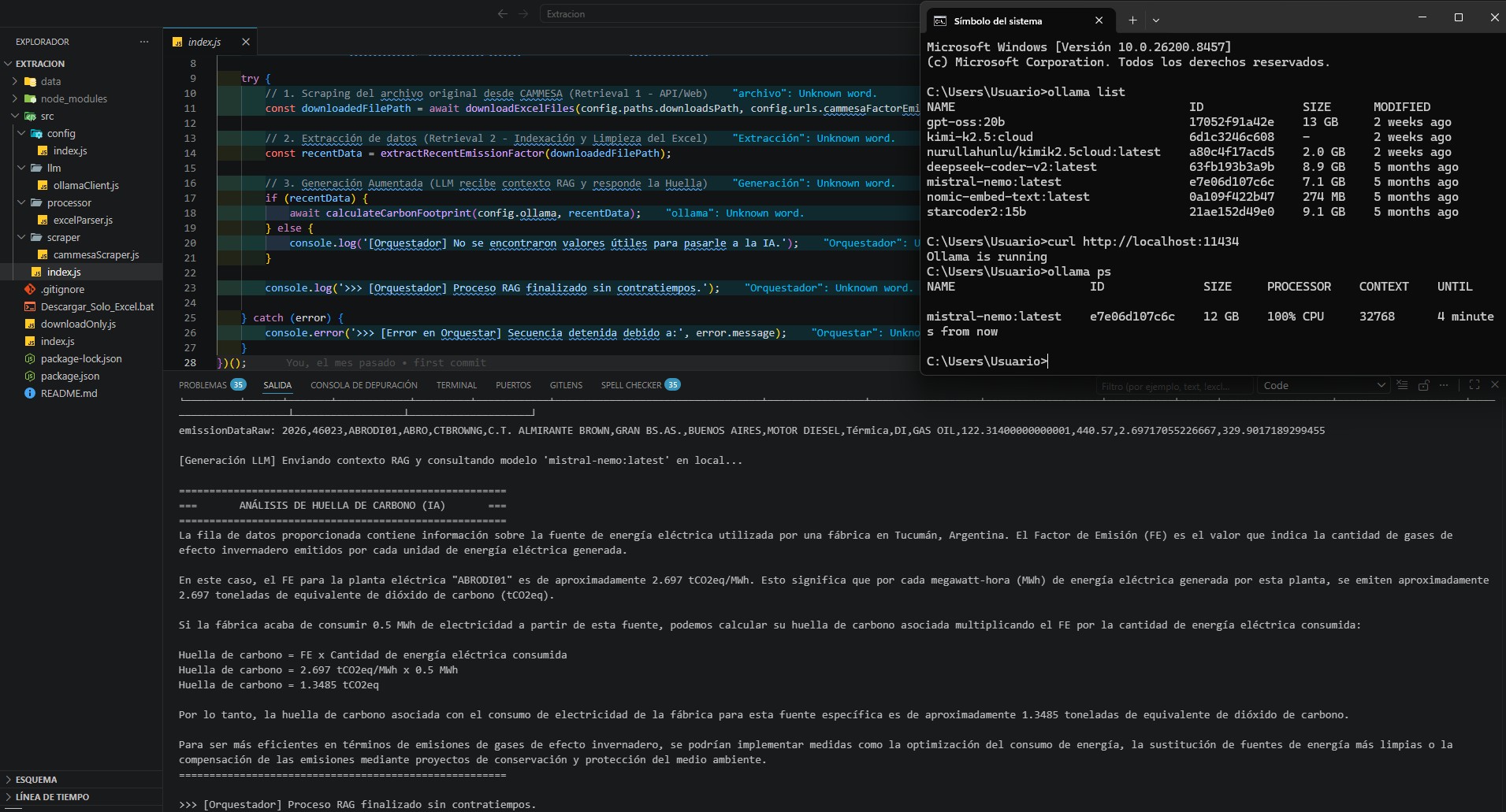Go back using the navigation arrow
This screenshot has width=1506, height=812.
point(503,13)
